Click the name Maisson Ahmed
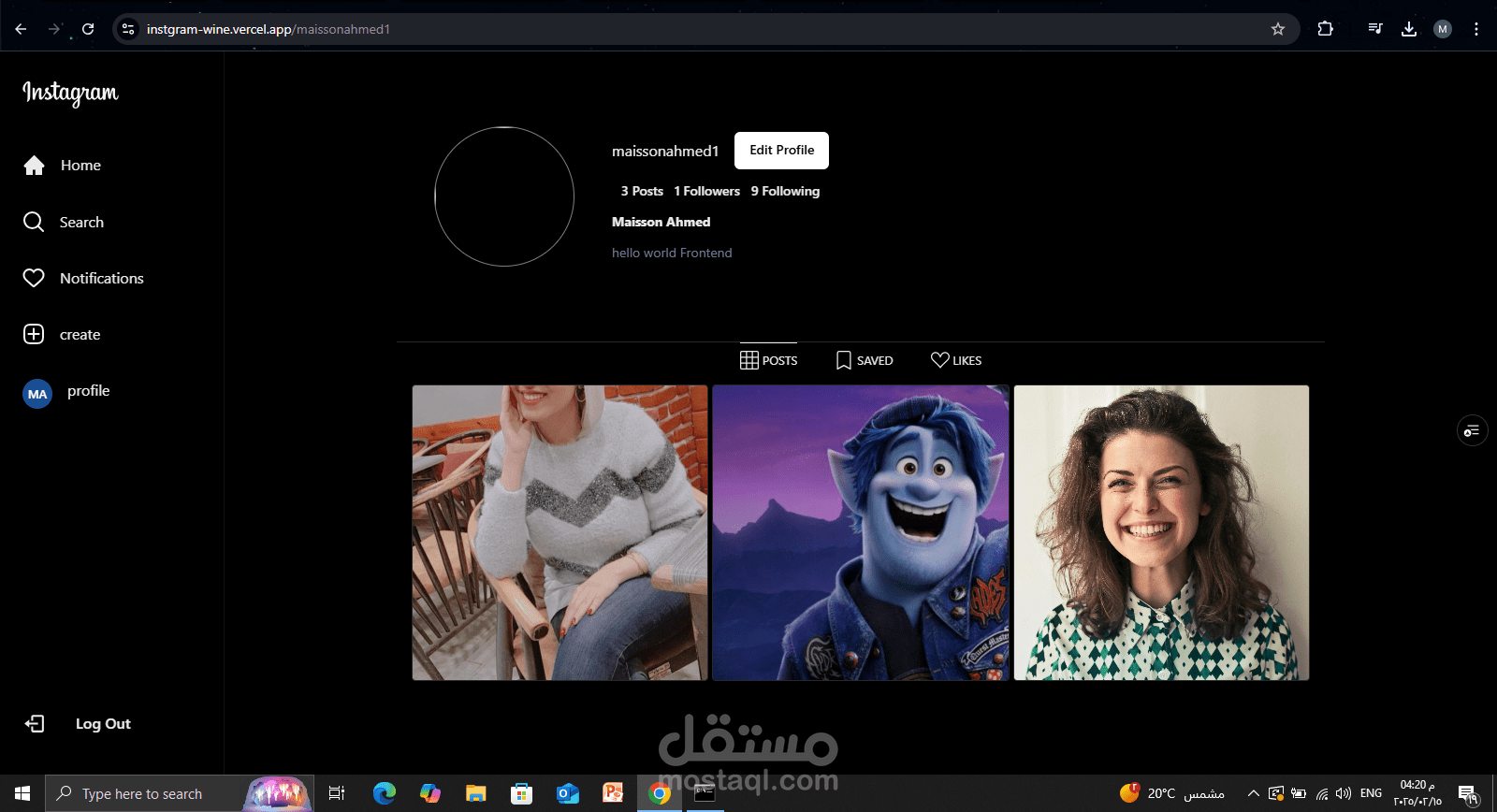1497x812 pixels. 661,222
